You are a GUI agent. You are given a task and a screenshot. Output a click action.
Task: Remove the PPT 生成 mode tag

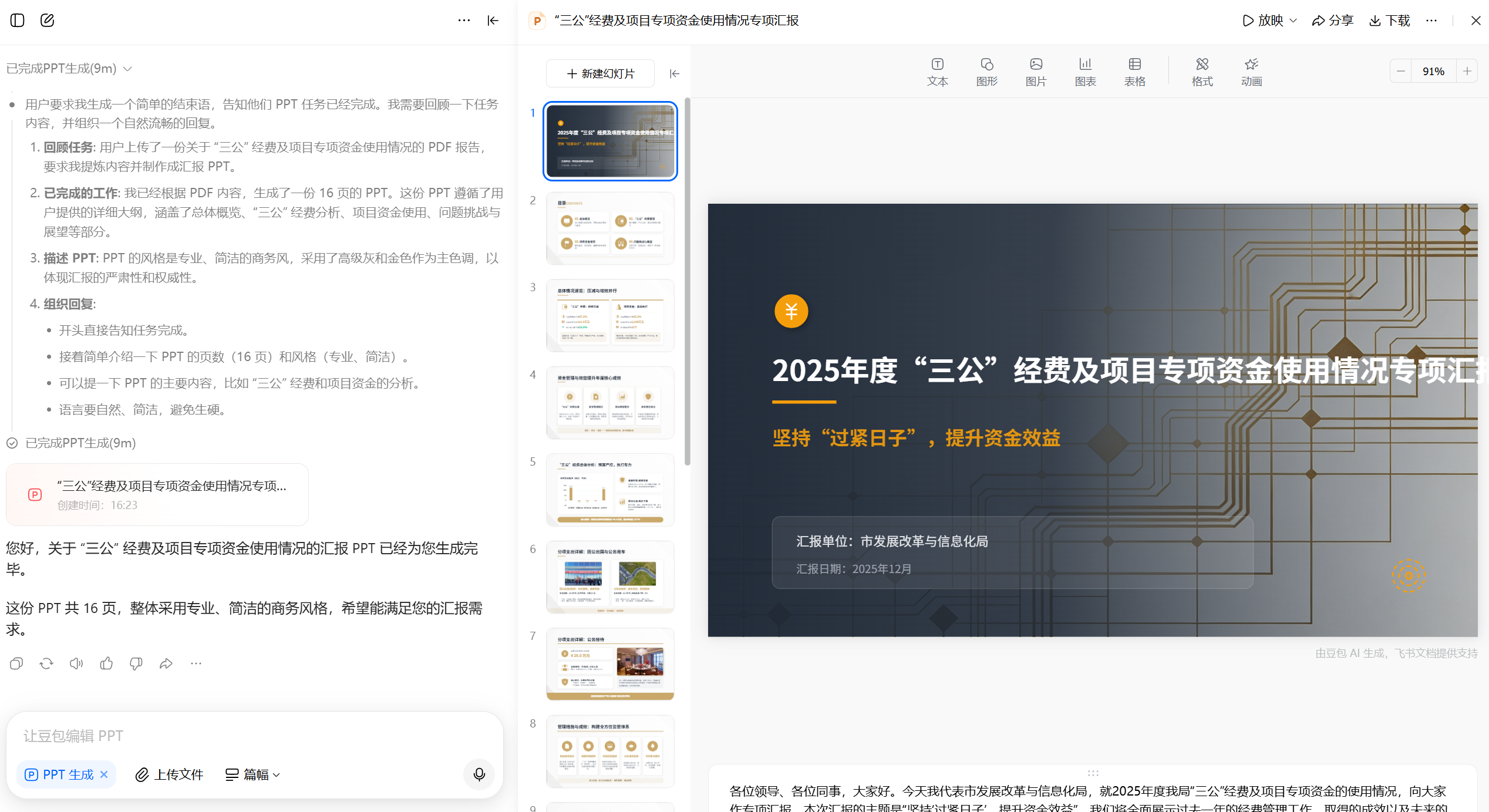pyautogui.click(x=104, y=774)
